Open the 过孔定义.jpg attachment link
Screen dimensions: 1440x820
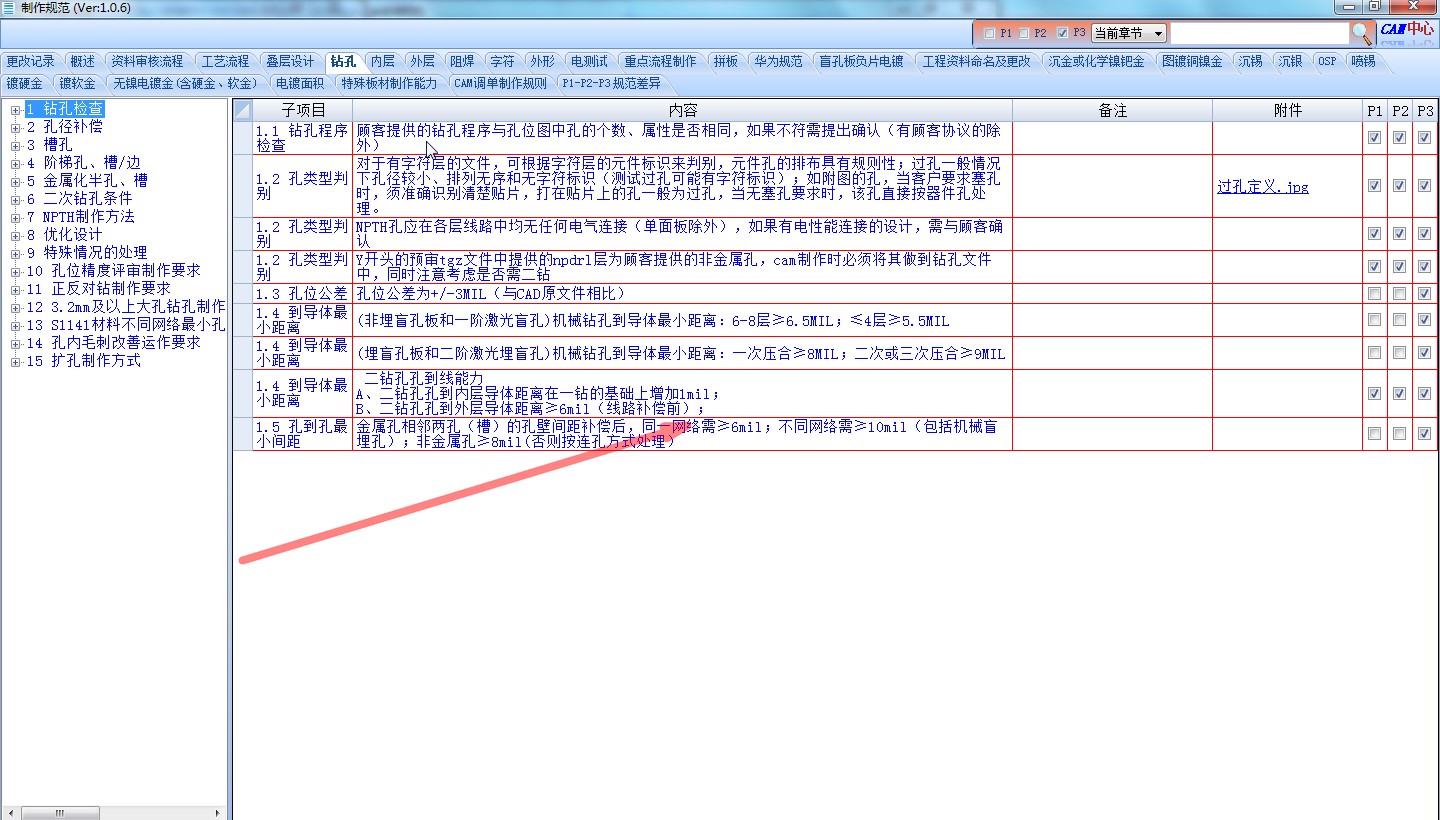(x=1263, y=187)
